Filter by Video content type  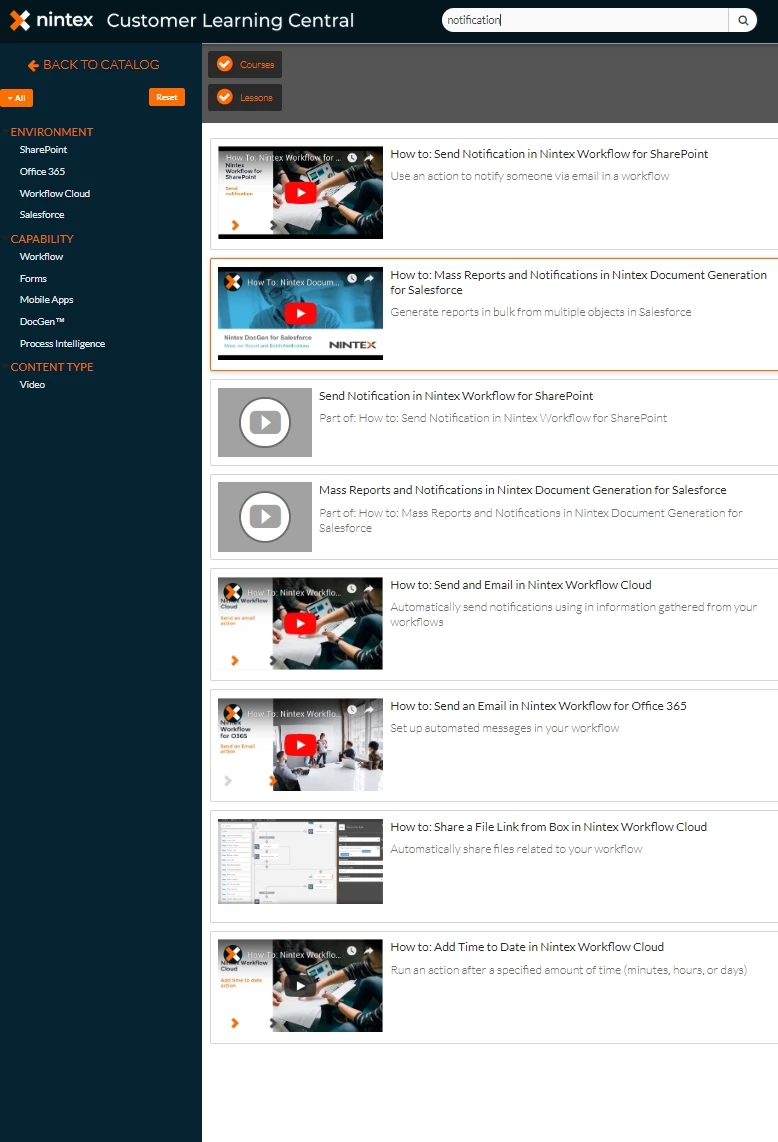click(32, 384)
